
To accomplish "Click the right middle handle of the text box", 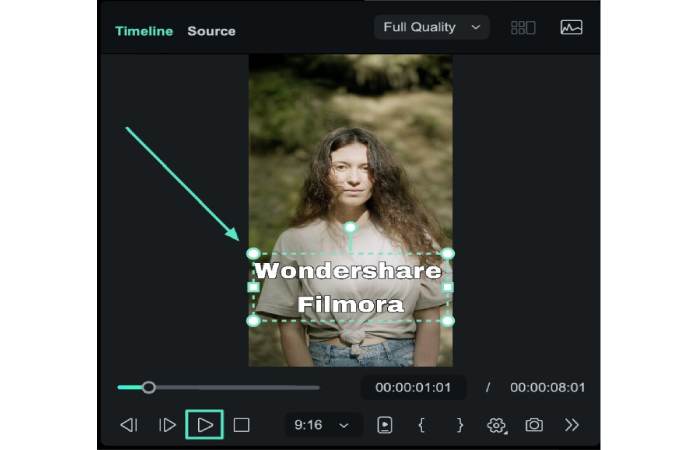I will point(448,288).
